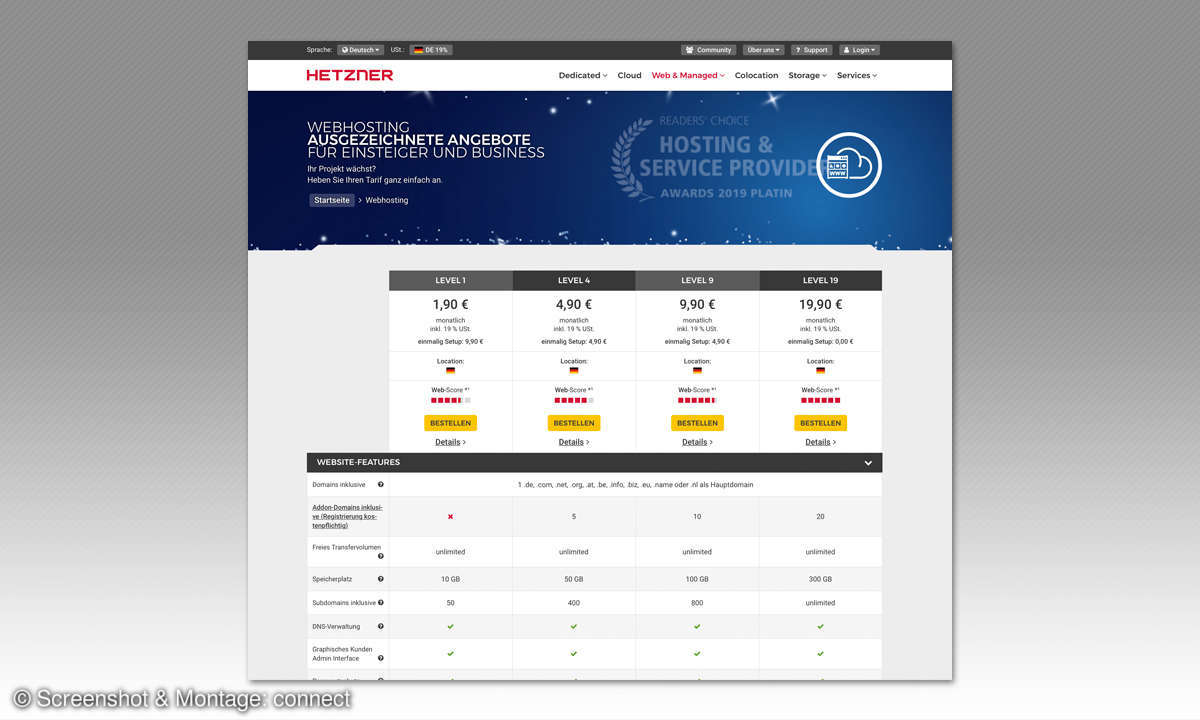1200x720 pixels.
Task: Click the Level 19 Web-Score rating bar
Action: pos(821,400)
